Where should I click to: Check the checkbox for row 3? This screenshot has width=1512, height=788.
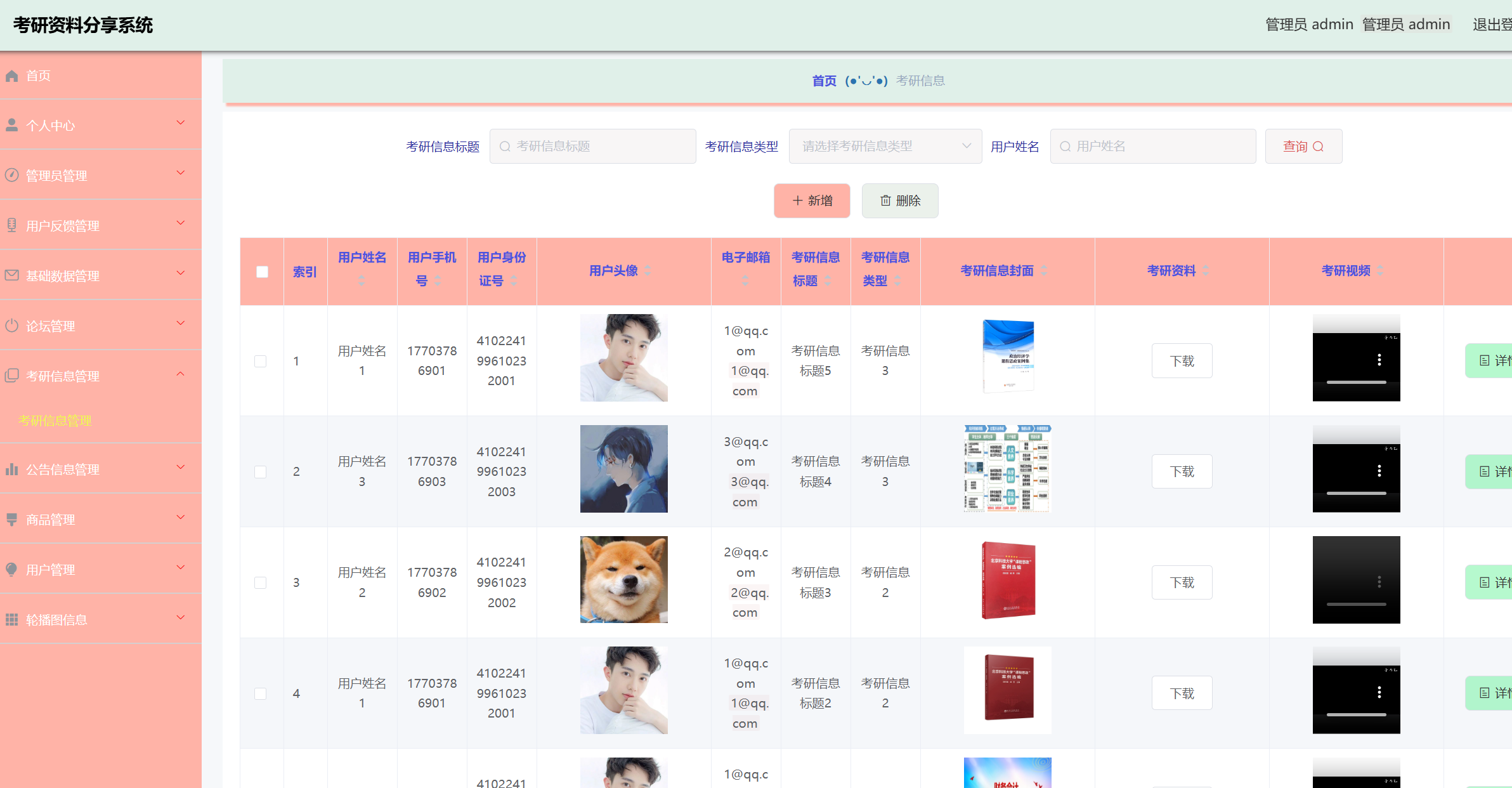coord(260,582)
